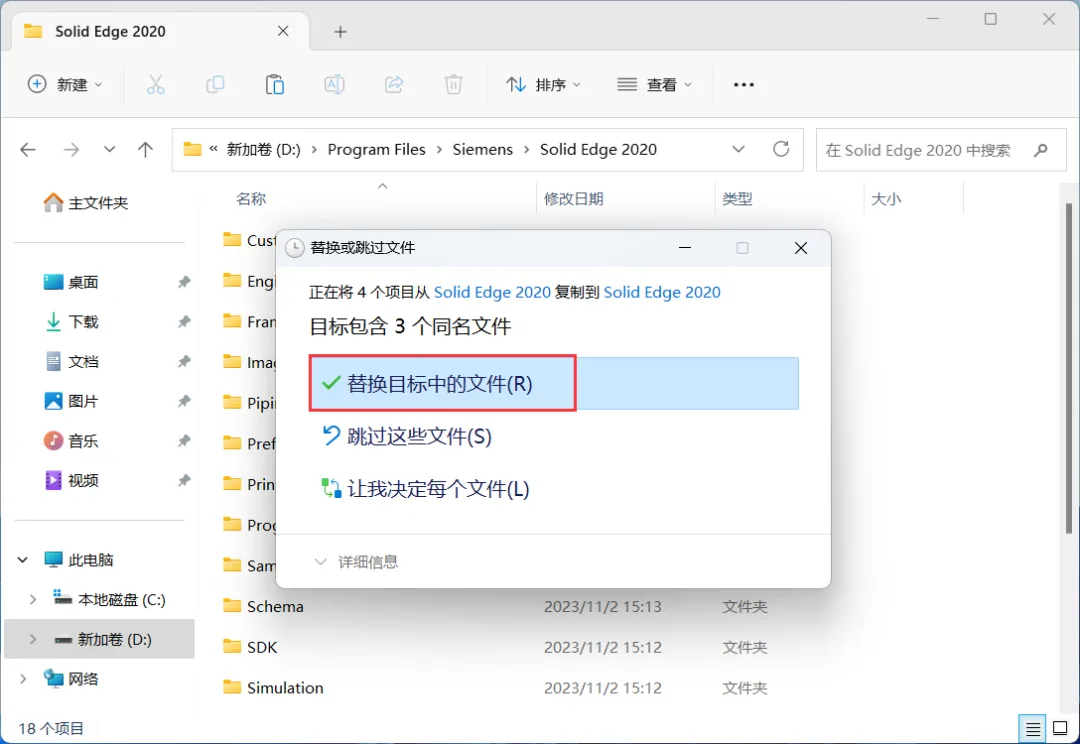Screen dimensions: 1080x744
Task: Unpin 图片 from quick access
Action: (184, 401)
